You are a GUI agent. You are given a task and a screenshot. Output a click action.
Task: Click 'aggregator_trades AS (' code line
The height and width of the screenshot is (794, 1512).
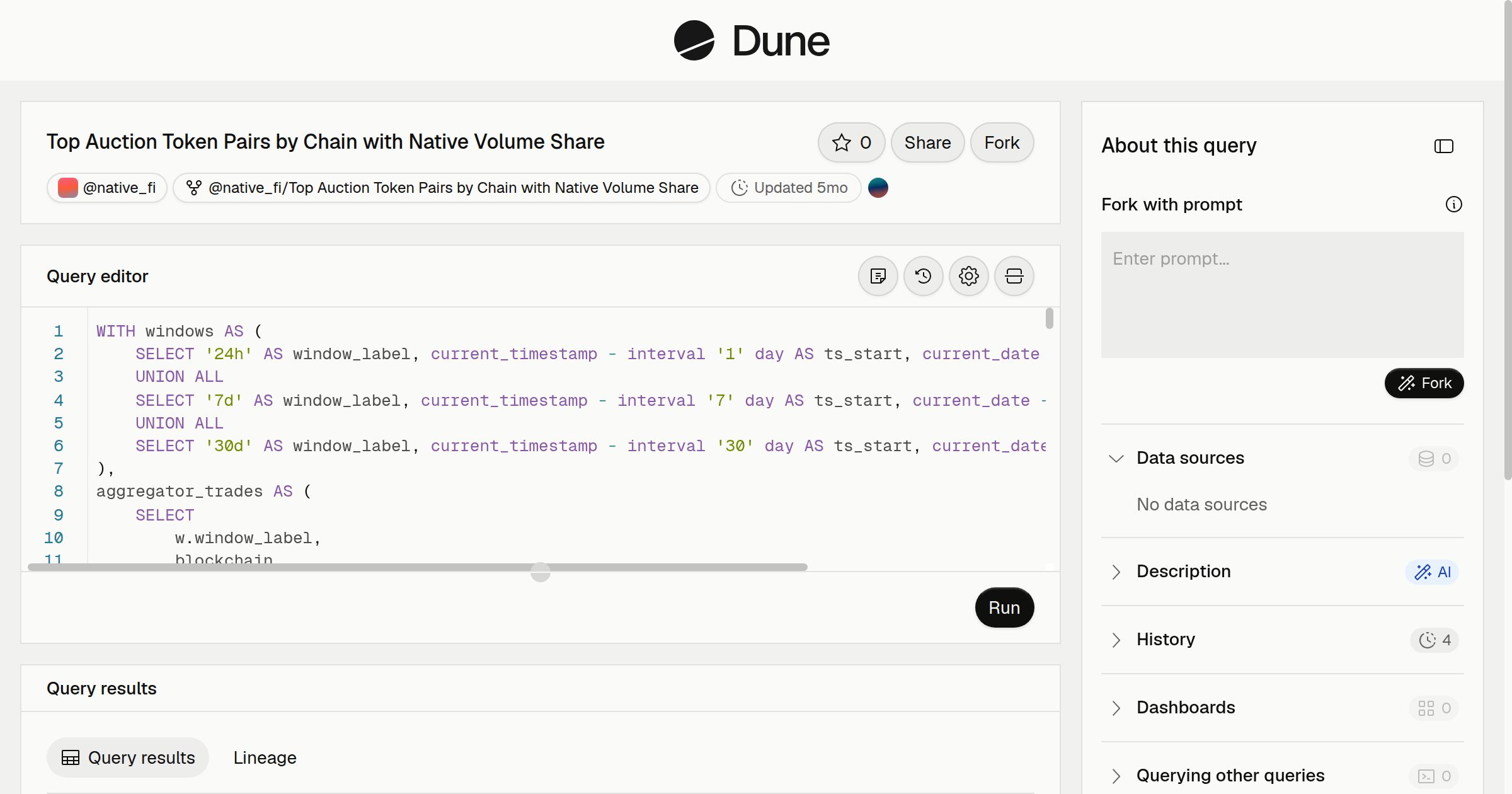click(x=203, y=492)
